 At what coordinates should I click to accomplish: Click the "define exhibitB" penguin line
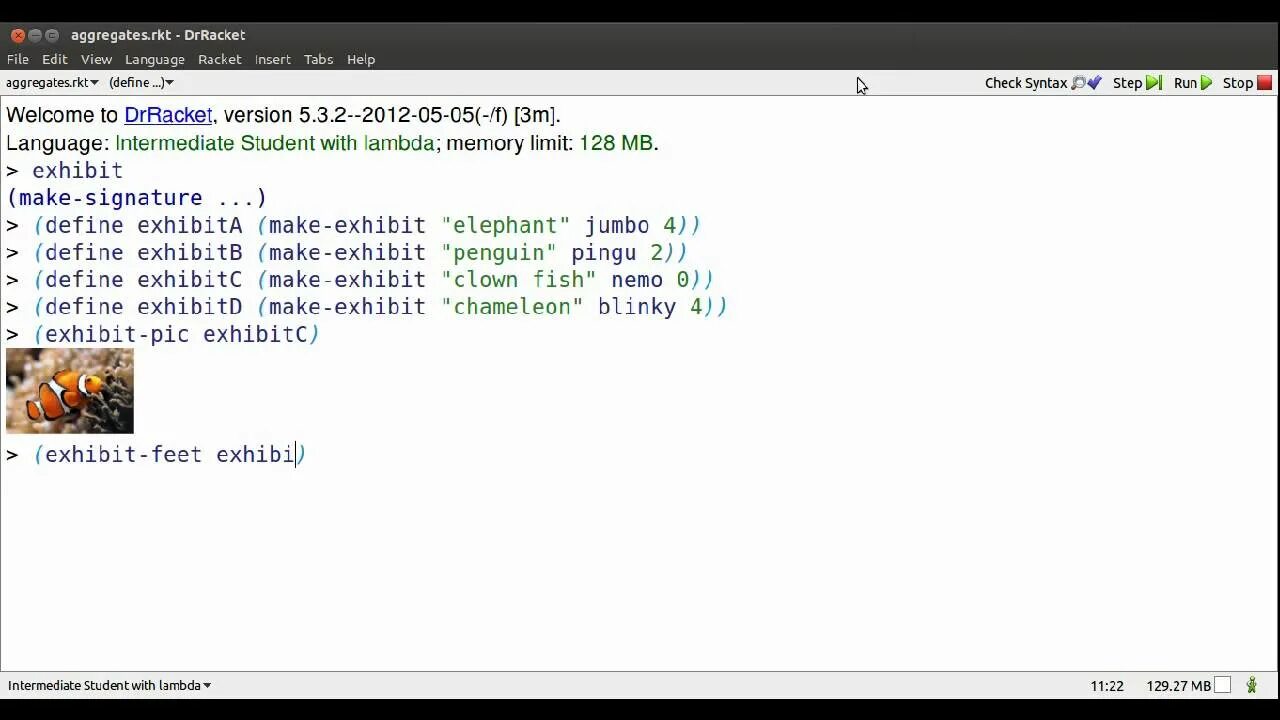(347, 252)
